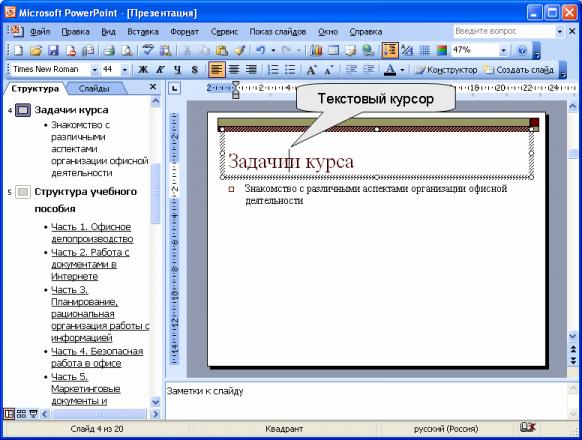Click the Создать слайд button
582x440 pixels.
point(519,70)
